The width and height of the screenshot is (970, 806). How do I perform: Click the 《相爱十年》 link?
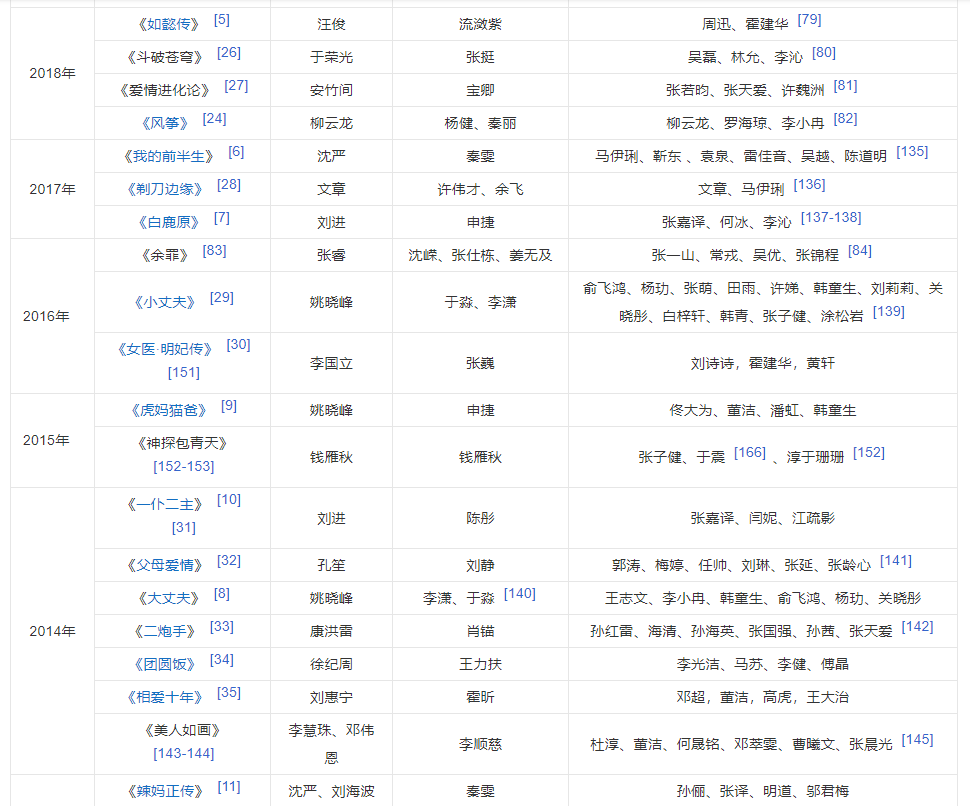tap(167, 697)
